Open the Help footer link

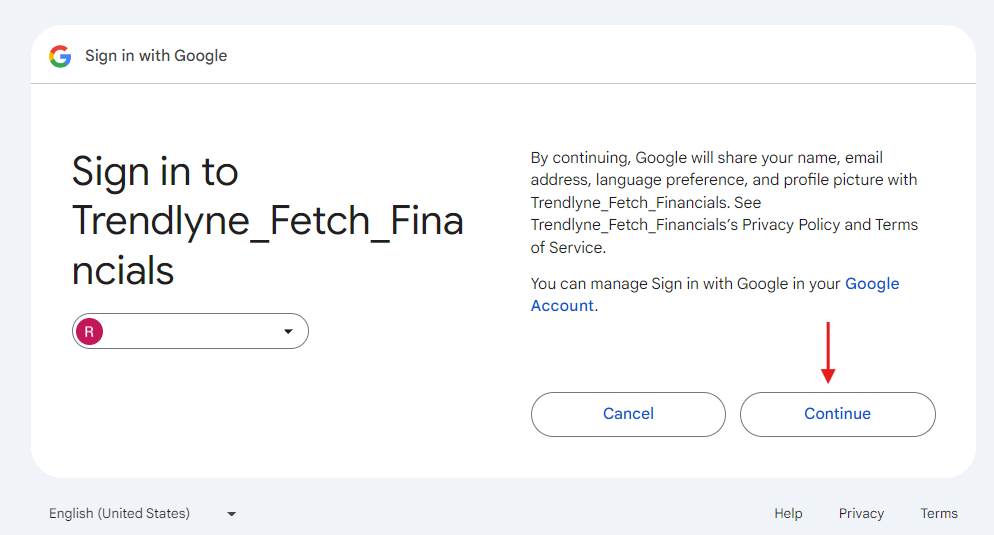coord(788,513)
